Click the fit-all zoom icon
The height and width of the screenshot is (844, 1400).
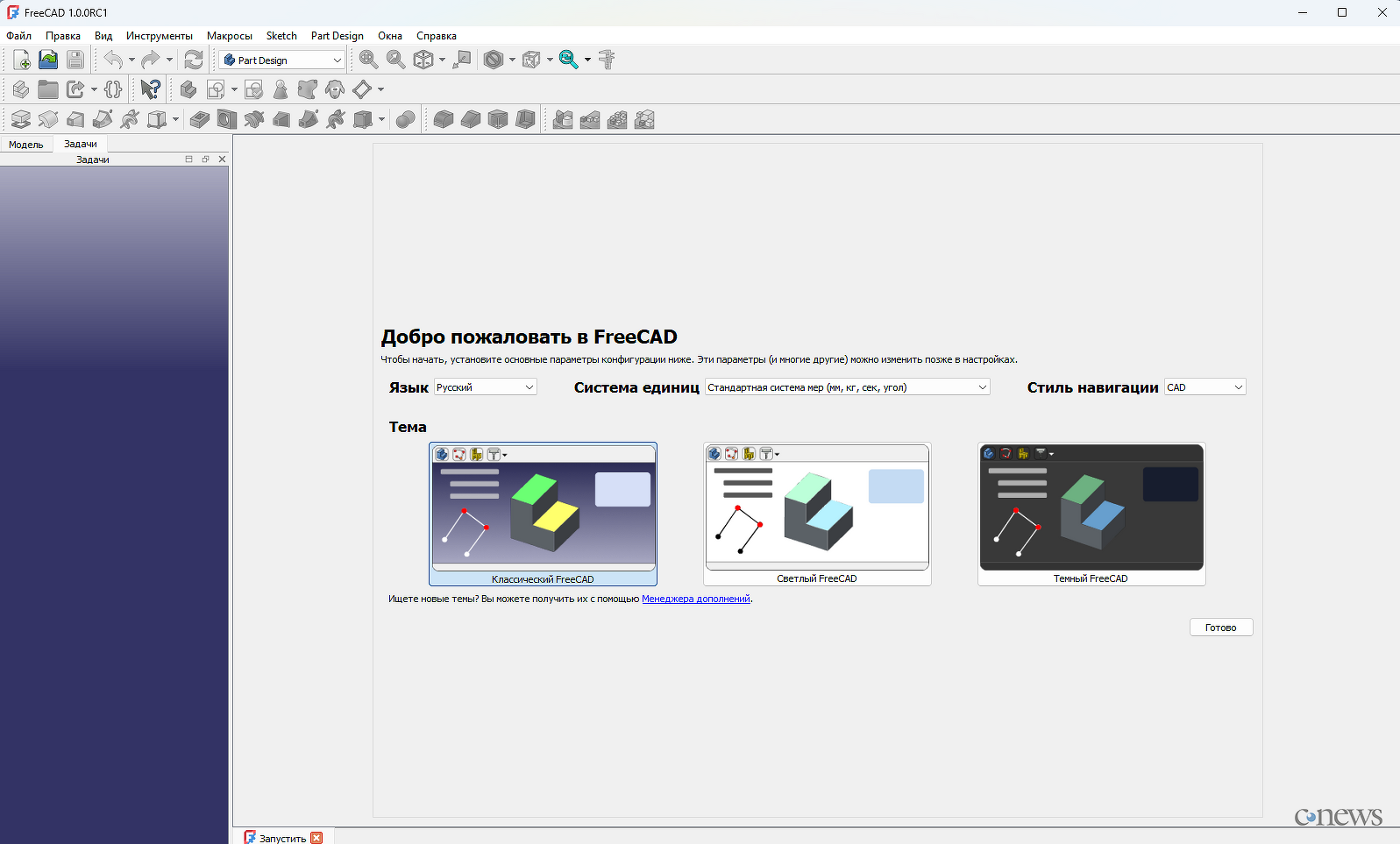pyautogui.click(x=368, y=60)
